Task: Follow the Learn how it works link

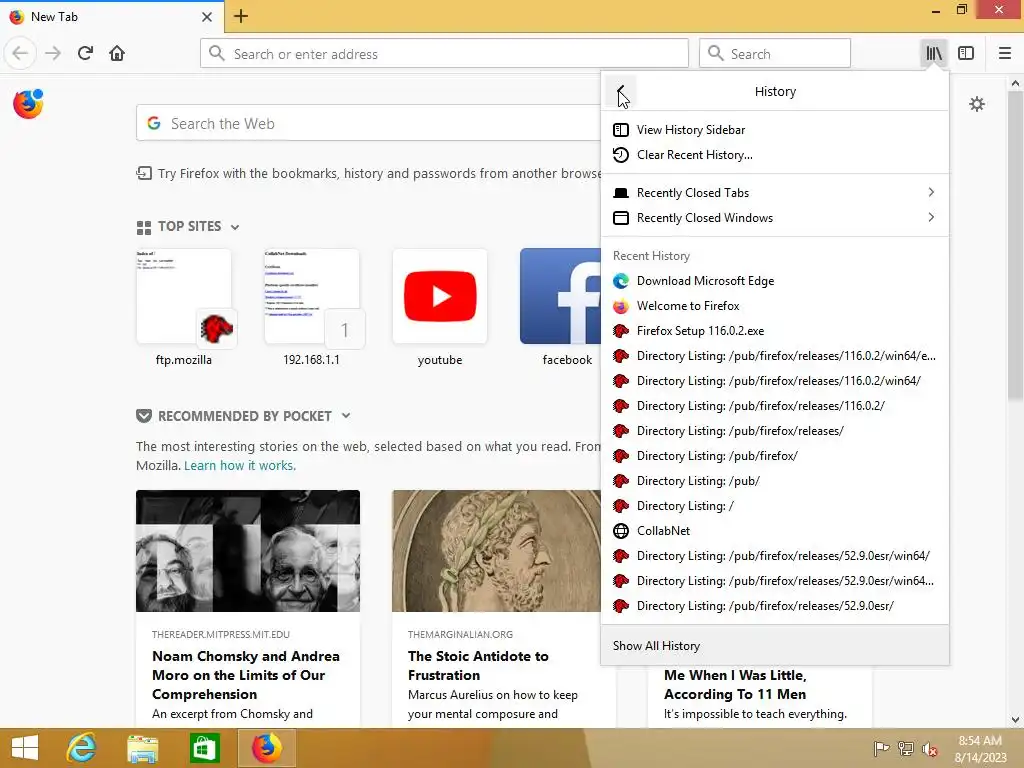Action: (240, 466)
